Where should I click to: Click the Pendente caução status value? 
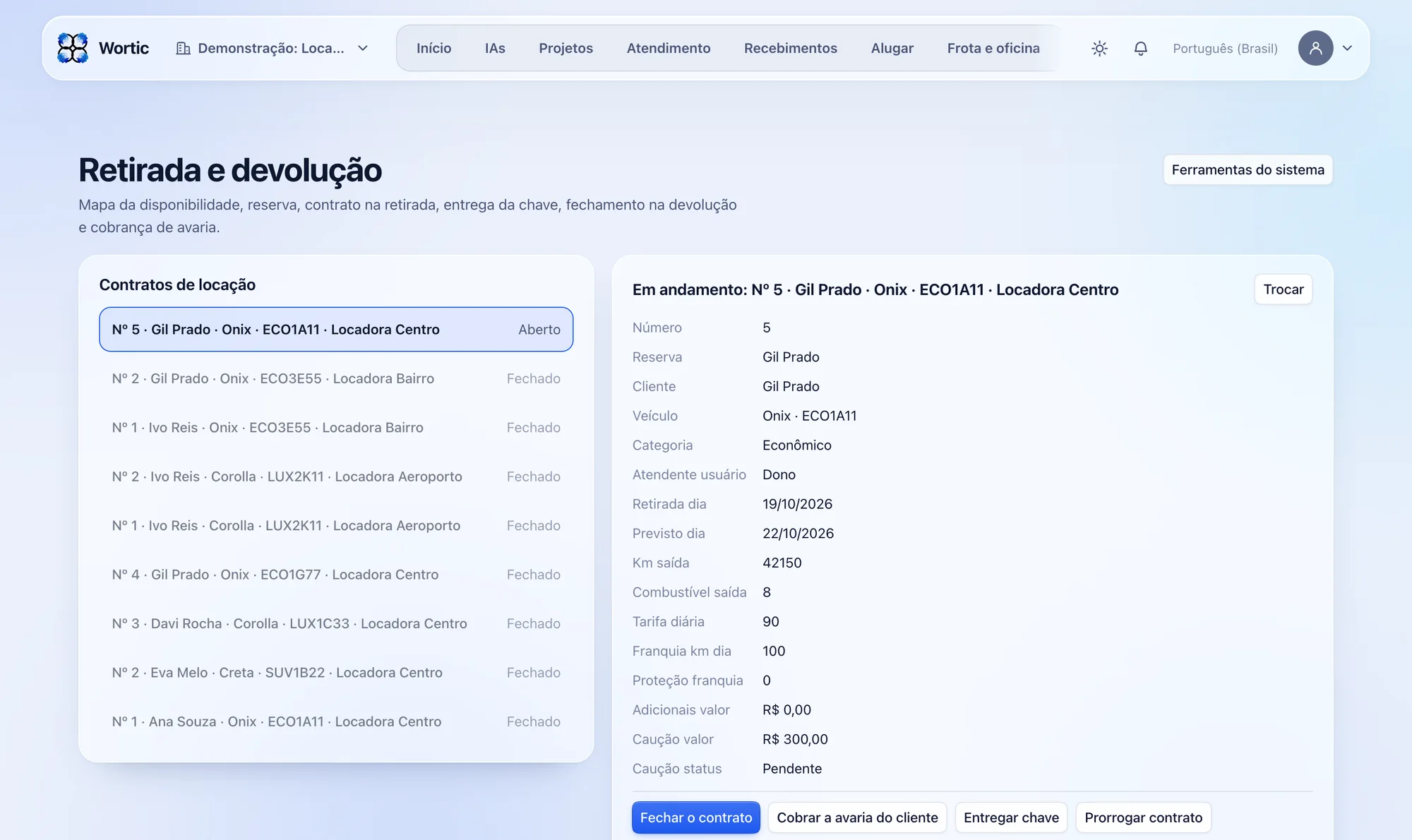coord(792,769)
